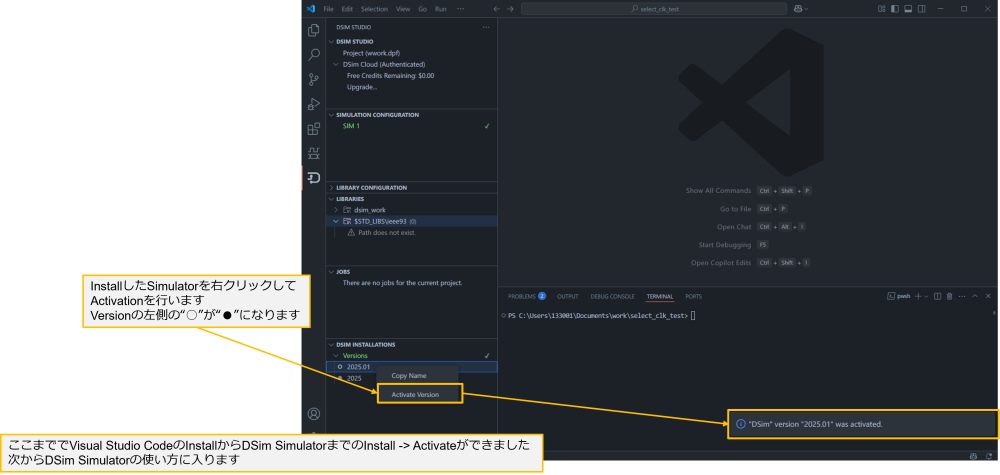
Task: Collapse the Versions node
Action: 337,356
